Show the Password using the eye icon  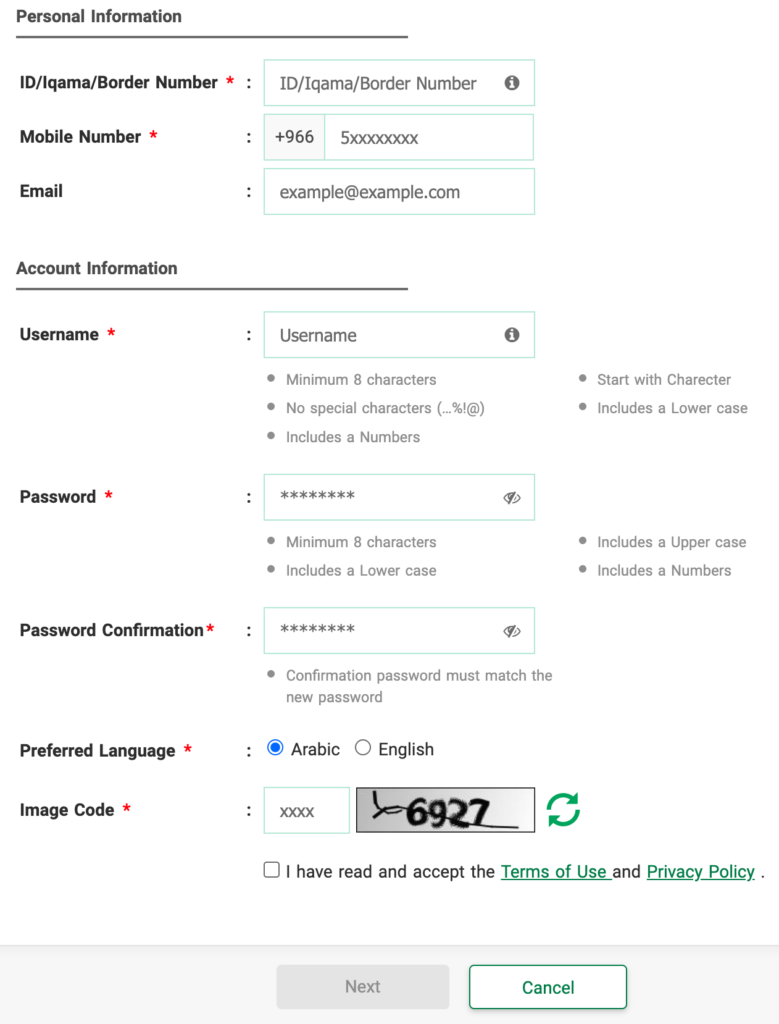click(512, 497)
